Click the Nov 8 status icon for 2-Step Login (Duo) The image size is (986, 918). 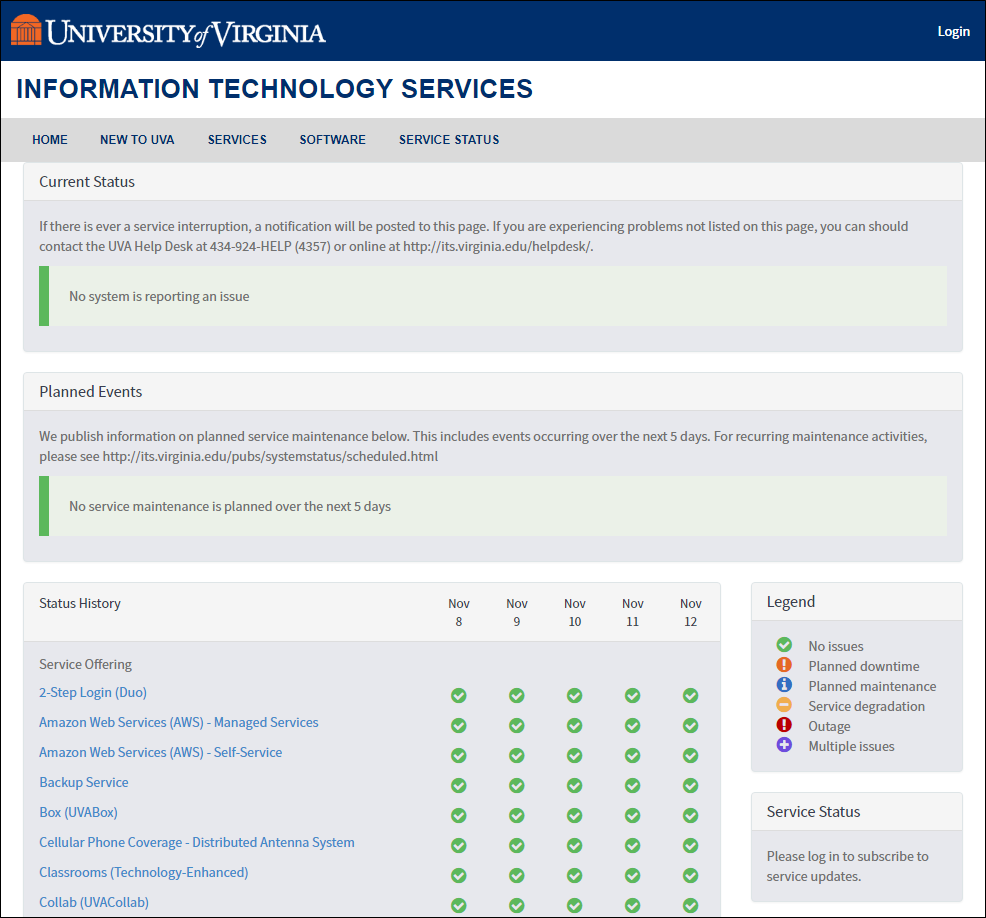pos(459,695)
